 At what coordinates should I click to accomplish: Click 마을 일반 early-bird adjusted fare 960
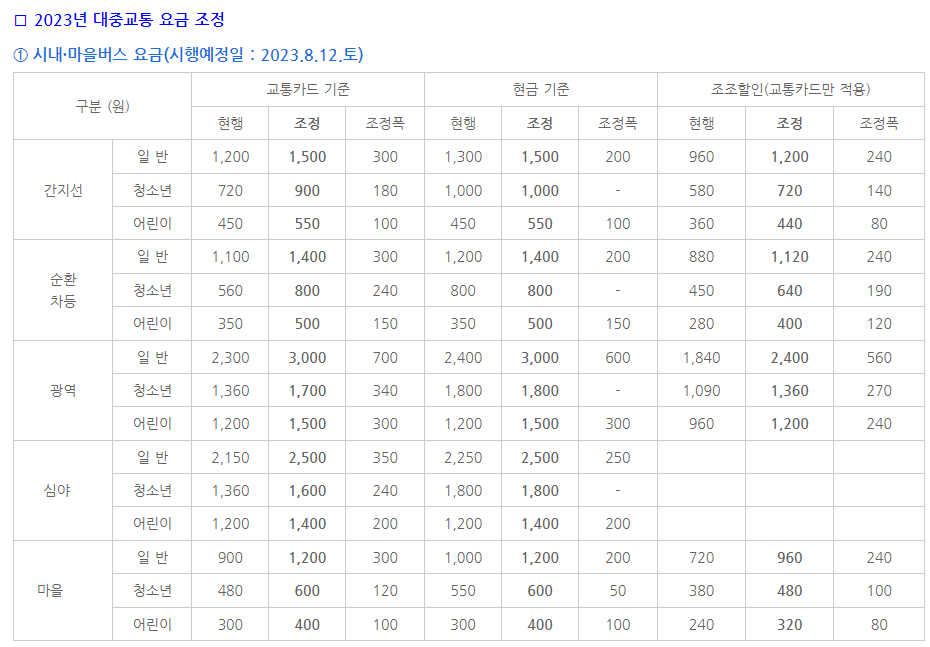tap(789, 558)
